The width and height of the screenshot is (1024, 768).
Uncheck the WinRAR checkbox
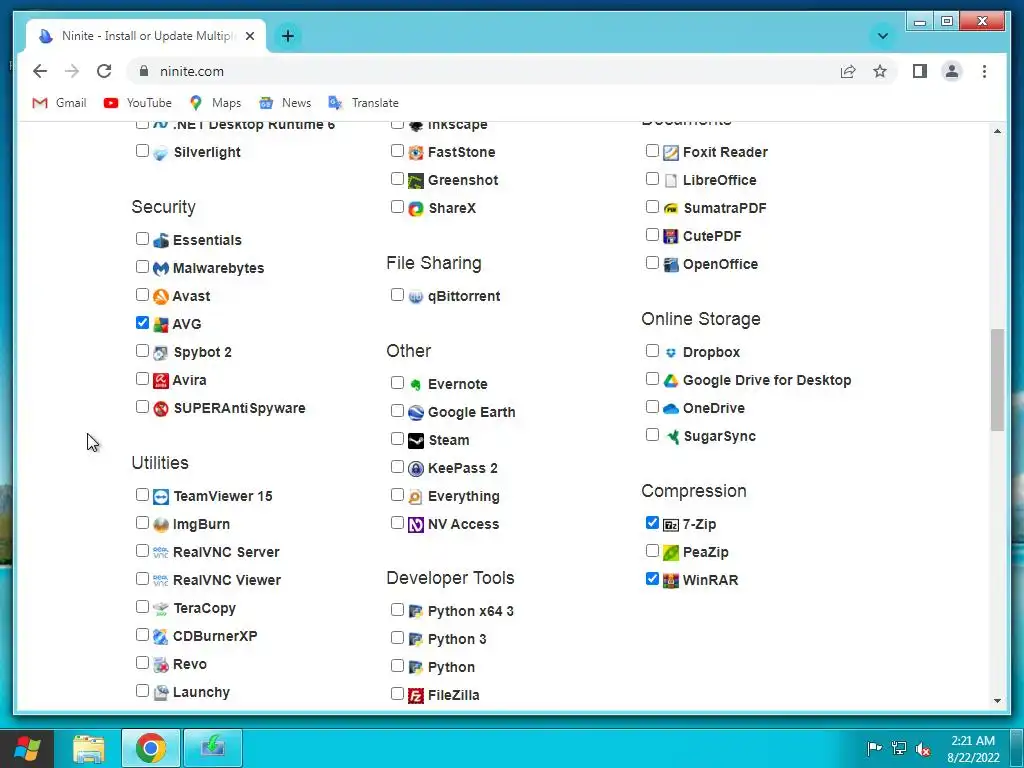652,579
